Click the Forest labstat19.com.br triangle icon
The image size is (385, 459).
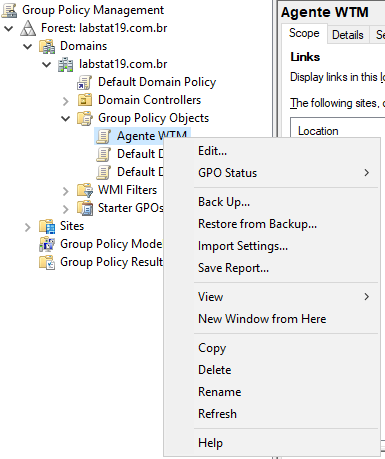pos(28,28)
